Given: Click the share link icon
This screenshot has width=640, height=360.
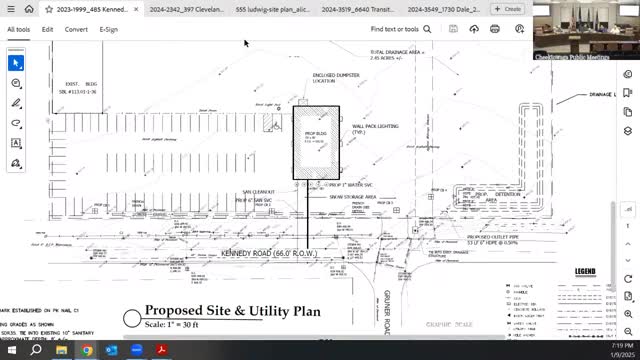Looking at the screenshot, I should [519, 29].
